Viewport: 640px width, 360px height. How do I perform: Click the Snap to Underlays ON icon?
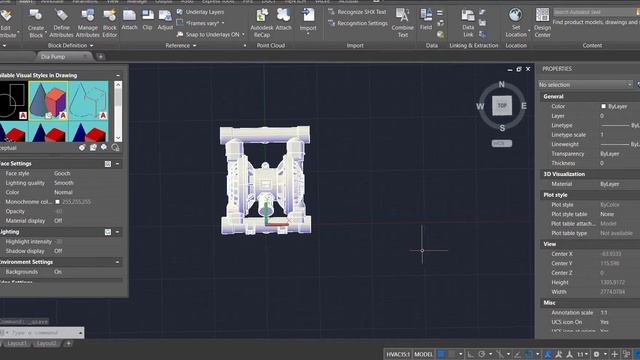click(x=180, y=35)
